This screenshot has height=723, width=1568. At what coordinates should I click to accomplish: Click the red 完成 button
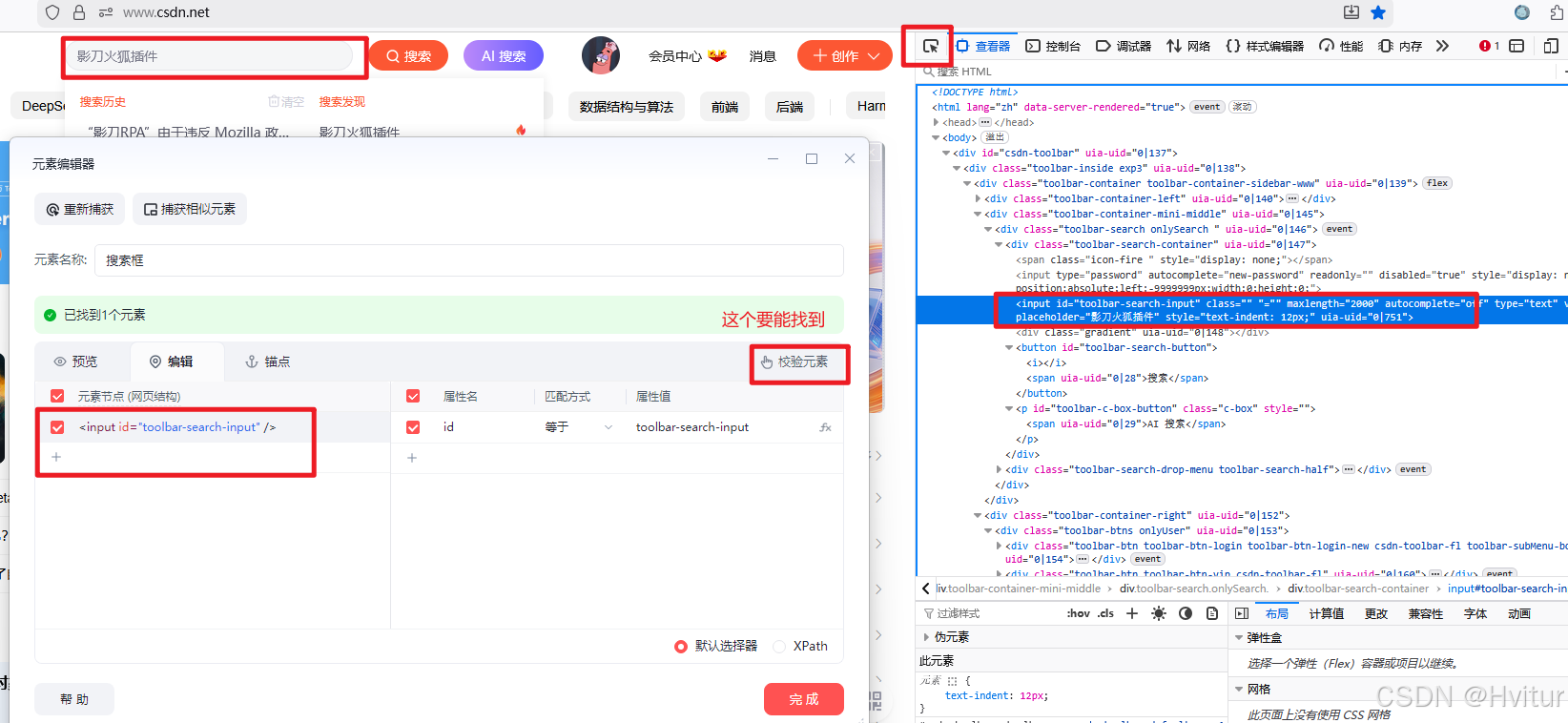click(804, 699)
